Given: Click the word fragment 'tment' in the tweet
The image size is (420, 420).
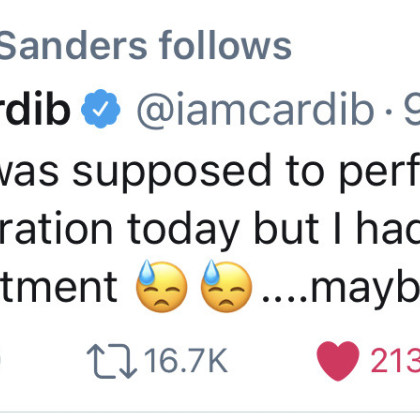Looking at the screenshot, I should click(58, 287).
